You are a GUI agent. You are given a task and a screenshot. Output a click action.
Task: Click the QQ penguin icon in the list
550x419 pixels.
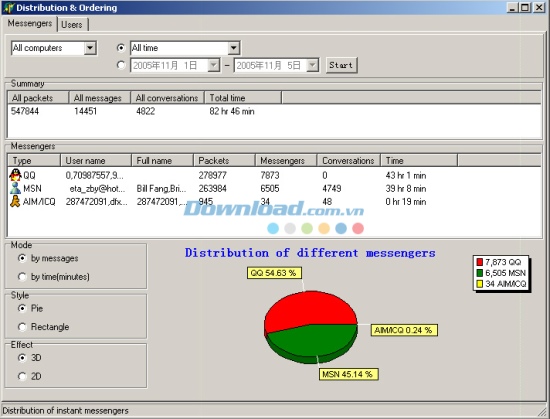(15, 175)
